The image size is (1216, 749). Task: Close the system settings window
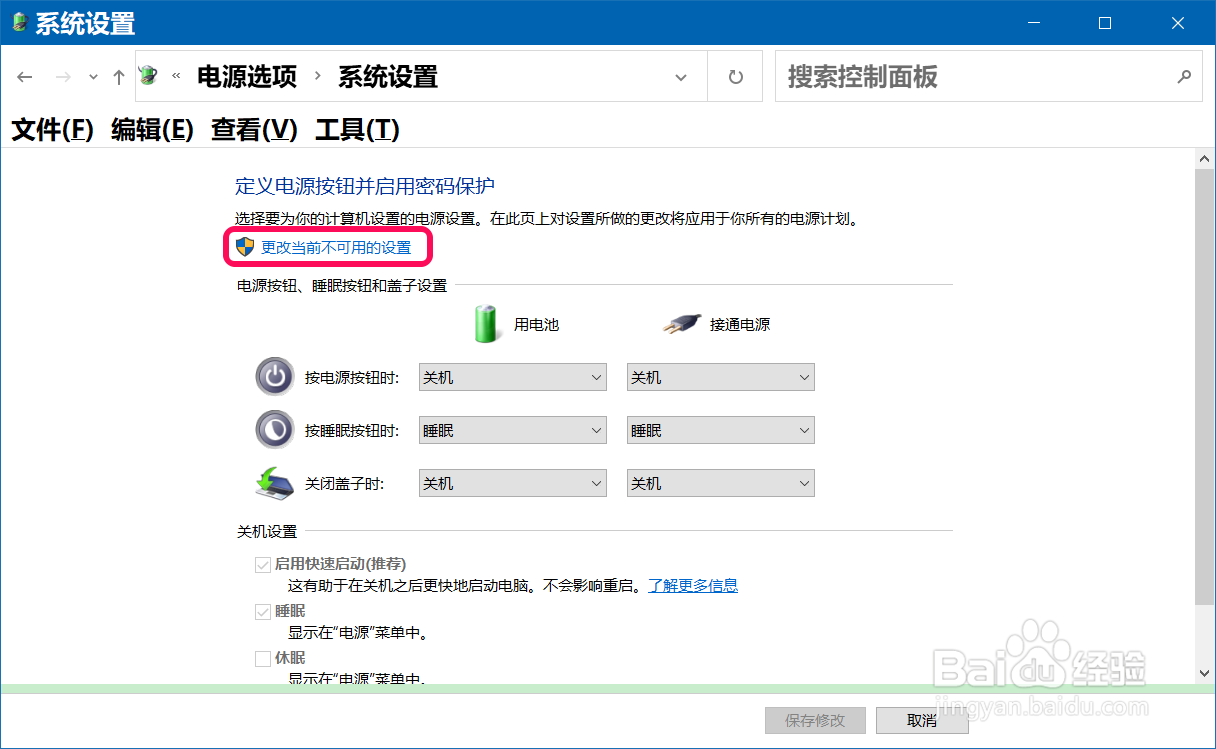click(1177, 22)
